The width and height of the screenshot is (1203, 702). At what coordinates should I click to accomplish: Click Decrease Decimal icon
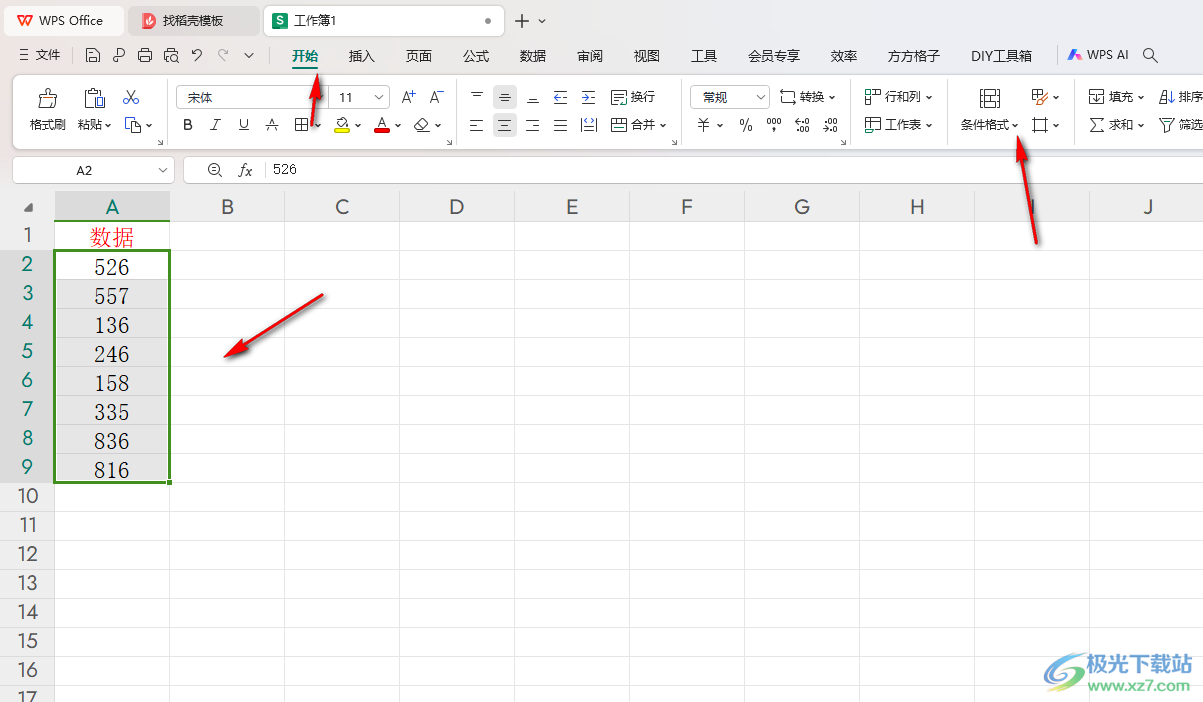pos(830,125)
